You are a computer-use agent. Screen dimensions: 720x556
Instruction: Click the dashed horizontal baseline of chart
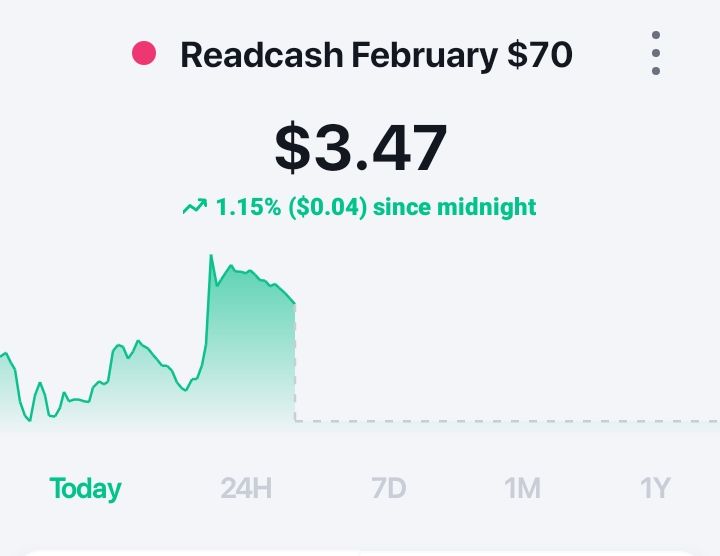coord(507,421)
